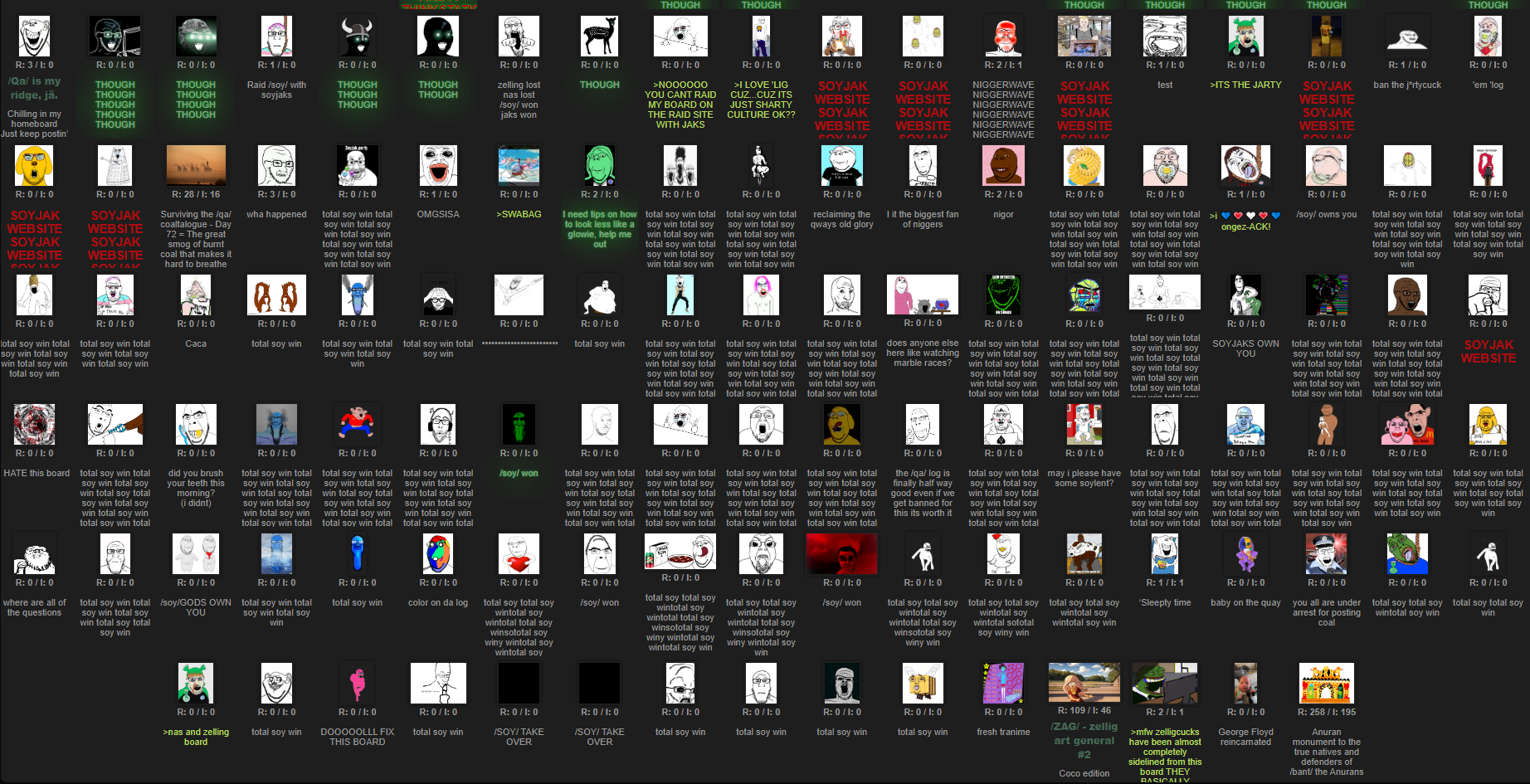Open the thumbnail above "Caca"
The width and height of the screenshot is (1530, 784).
(196, 295)
